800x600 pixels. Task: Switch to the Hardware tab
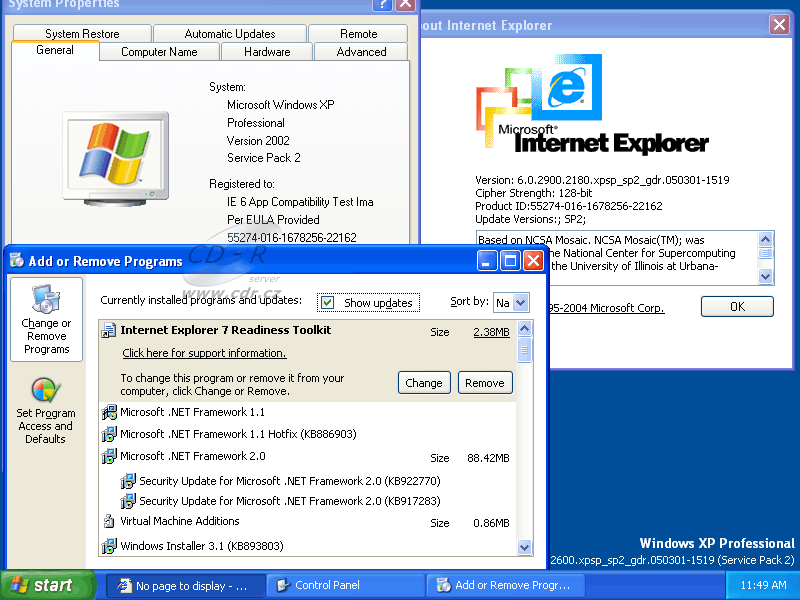[x=267, y=52]
